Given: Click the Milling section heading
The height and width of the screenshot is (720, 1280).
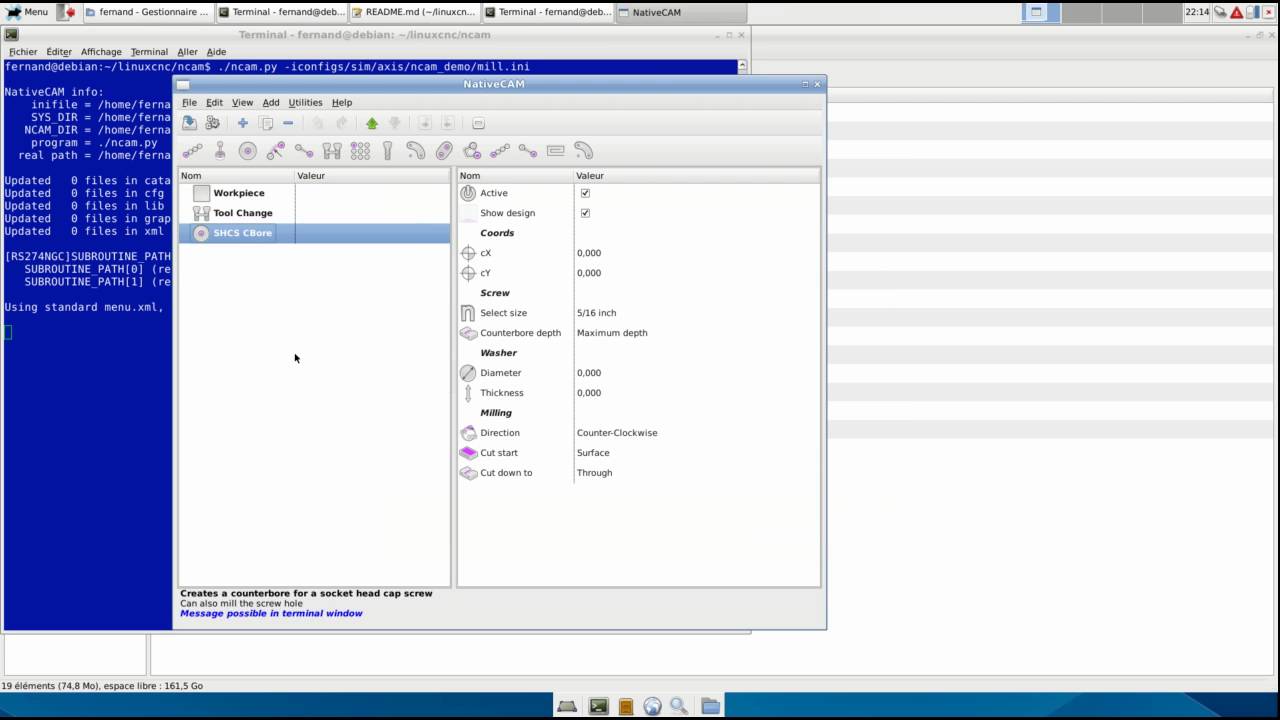Looking at the screenshot, I should [496, 413].
